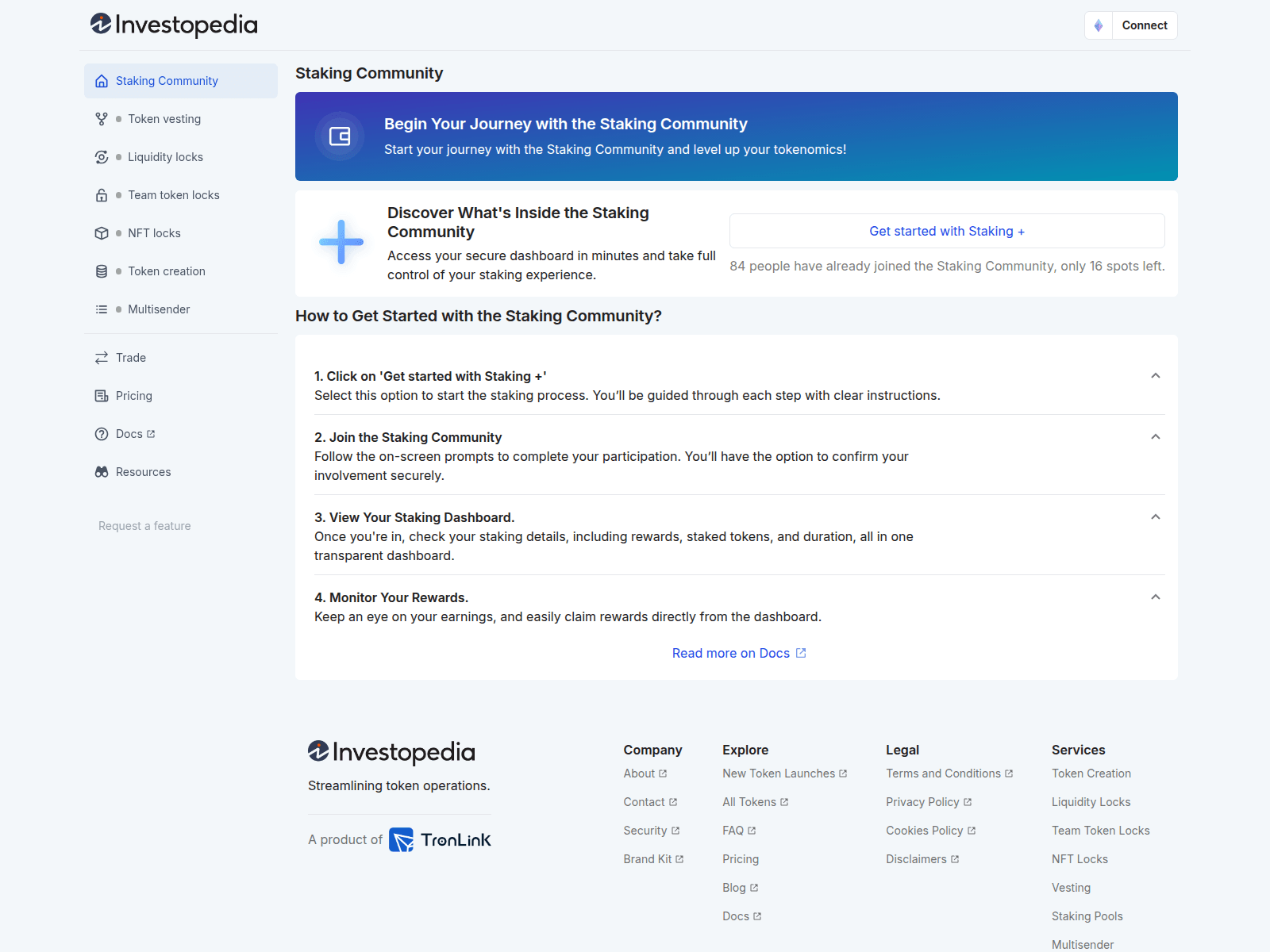Click the Trade arrows icon
The width and height of the screenshot is (1270, 952).
pyautogui.click(x=102, y=358)
